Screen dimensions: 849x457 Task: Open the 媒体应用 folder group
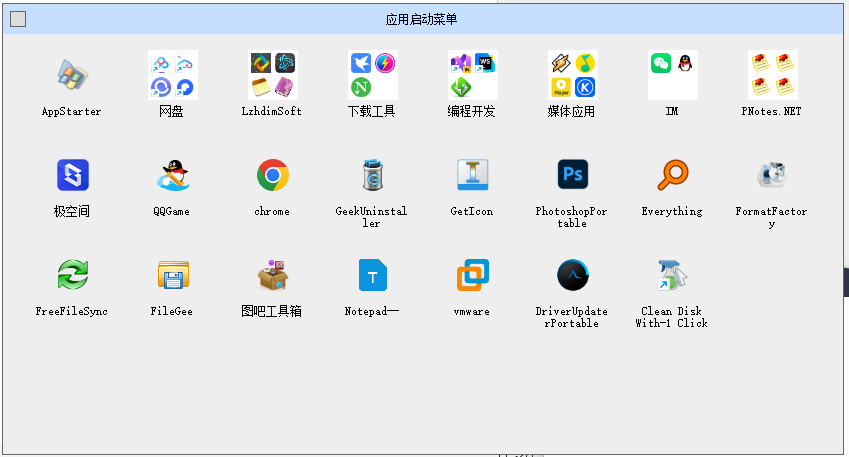click(x=572, y=76)
